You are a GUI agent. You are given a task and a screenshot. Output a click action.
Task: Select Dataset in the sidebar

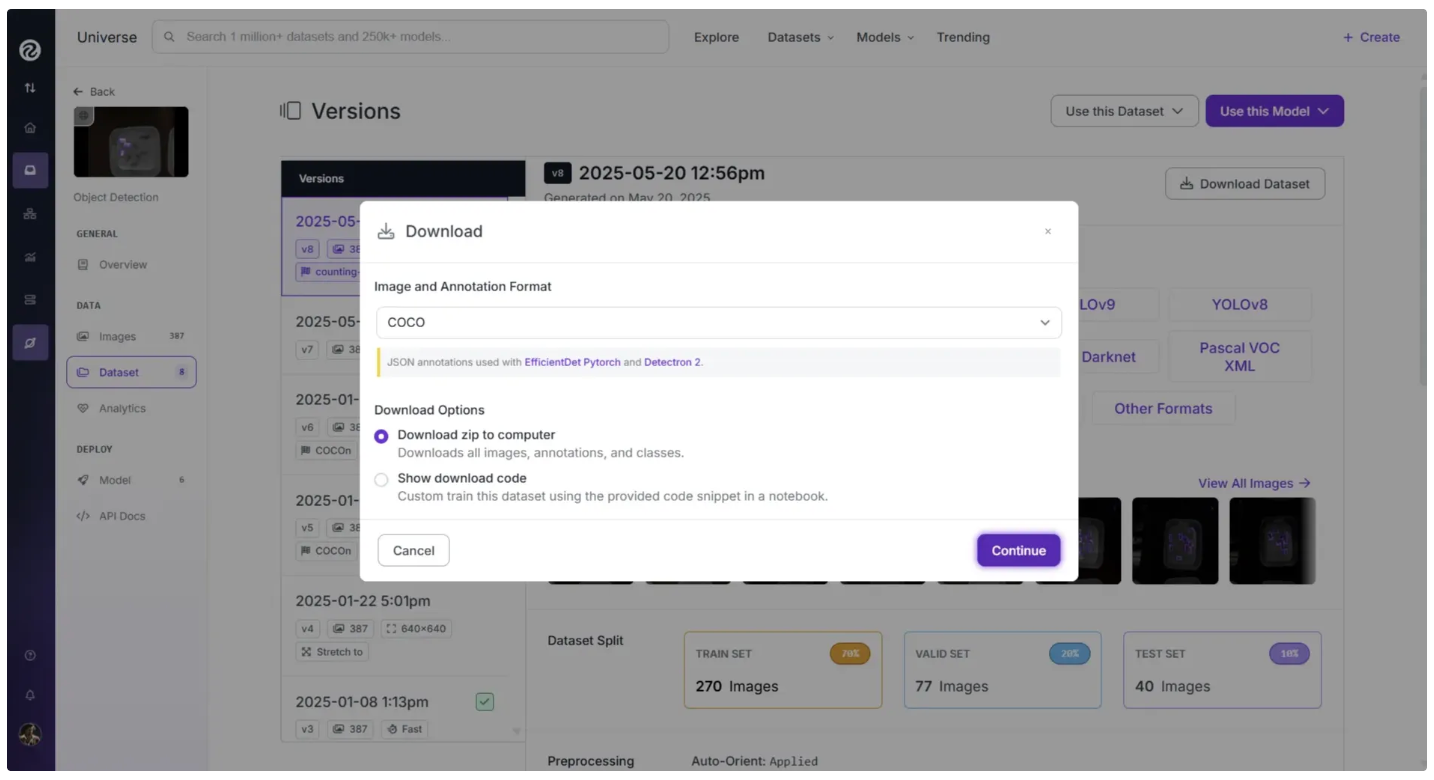(x=131, y=372)
